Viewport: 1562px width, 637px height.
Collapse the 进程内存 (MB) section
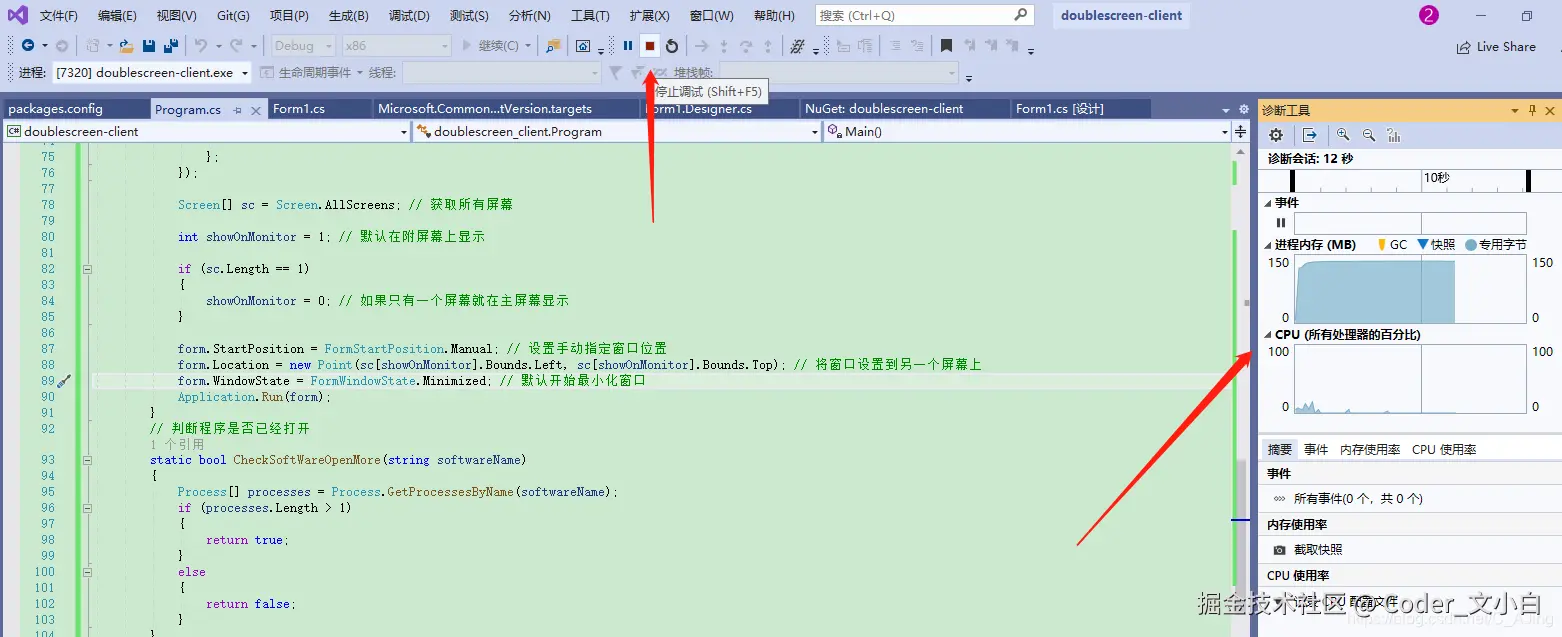(x=1269, y=245)
